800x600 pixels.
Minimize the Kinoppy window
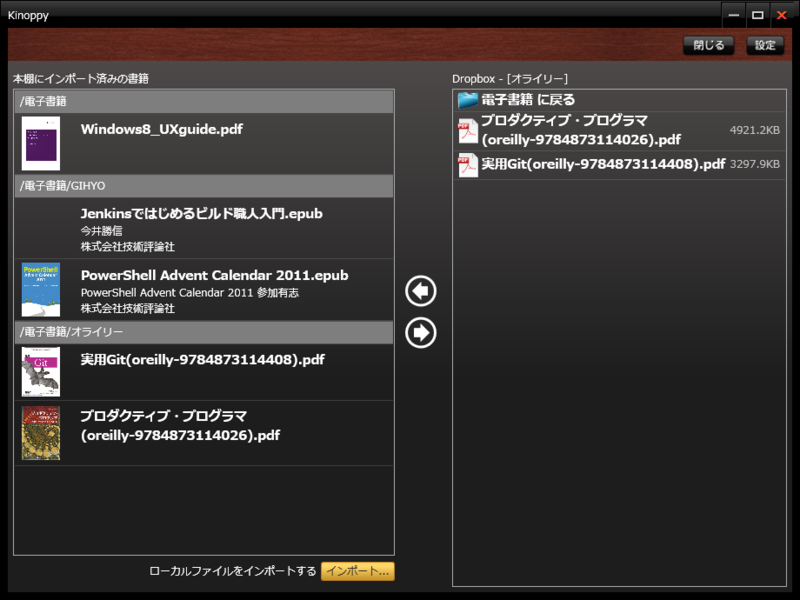pos(733,15)
